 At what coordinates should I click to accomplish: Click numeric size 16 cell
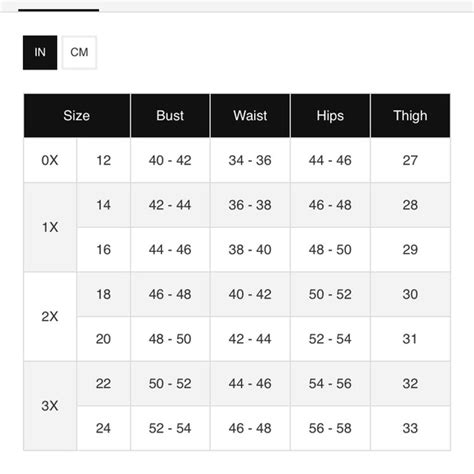click(103, 250)
